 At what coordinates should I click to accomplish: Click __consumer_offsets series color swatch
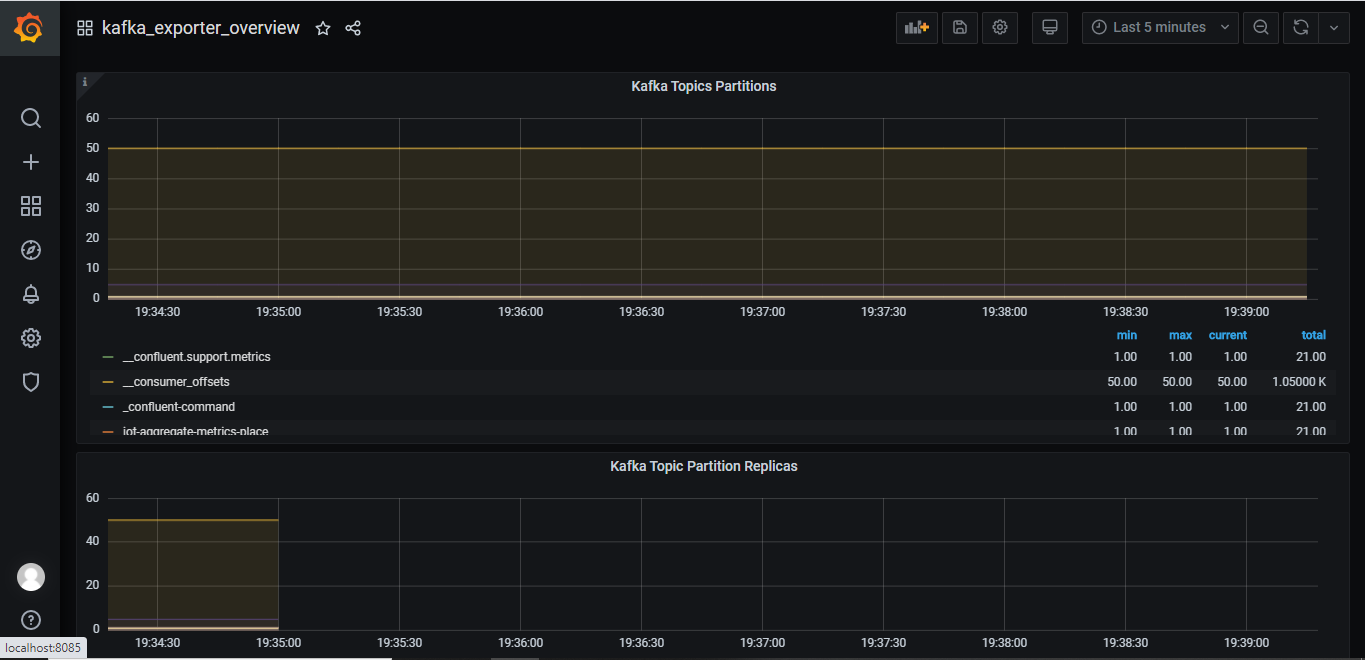(108, 382)
